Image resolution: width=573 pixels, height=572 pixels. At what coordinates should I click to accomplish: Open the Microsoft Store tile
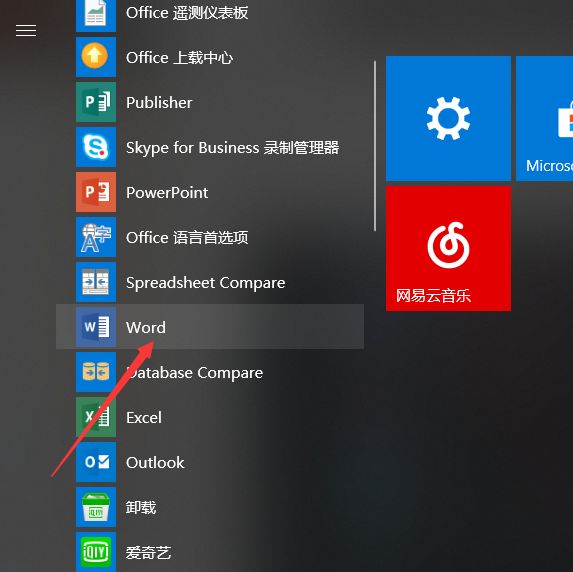544,118
